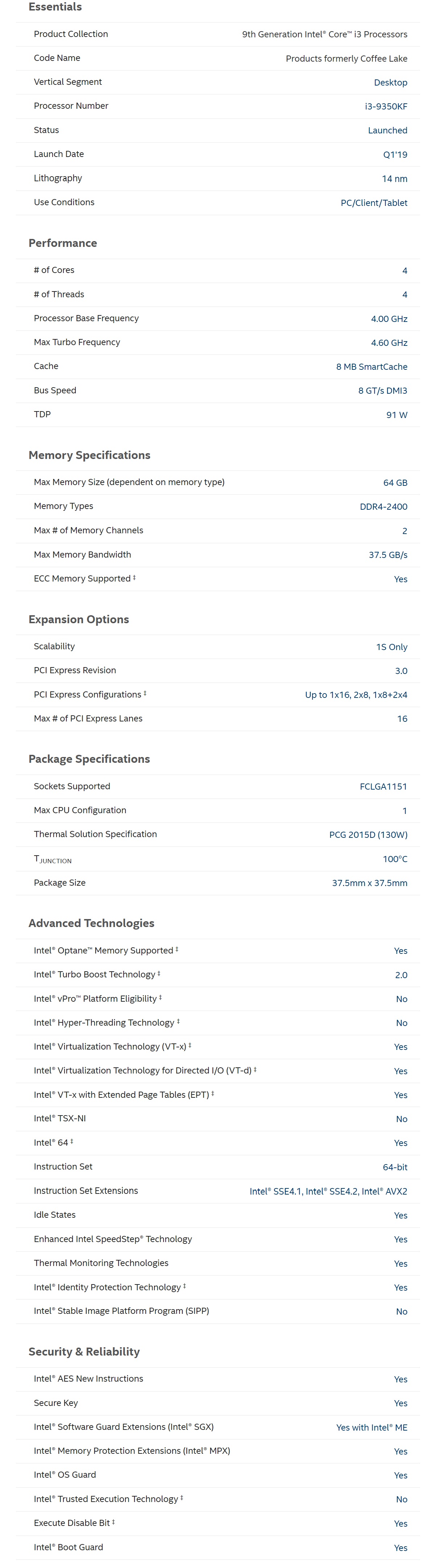Screen dimensions: 435x1568
Task: Click the footnote symbol next to vPro Platform Eligibility
Action: (160, 997)
